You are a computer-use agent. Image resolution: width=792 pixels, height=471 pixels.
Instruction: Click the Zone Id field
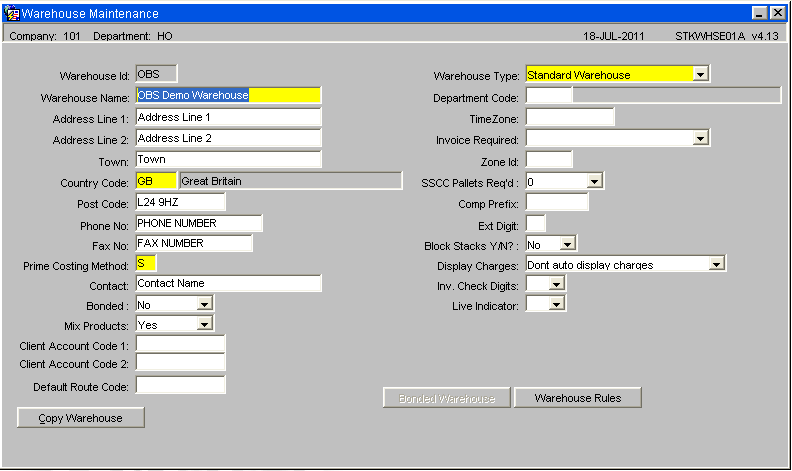point(549,159)
